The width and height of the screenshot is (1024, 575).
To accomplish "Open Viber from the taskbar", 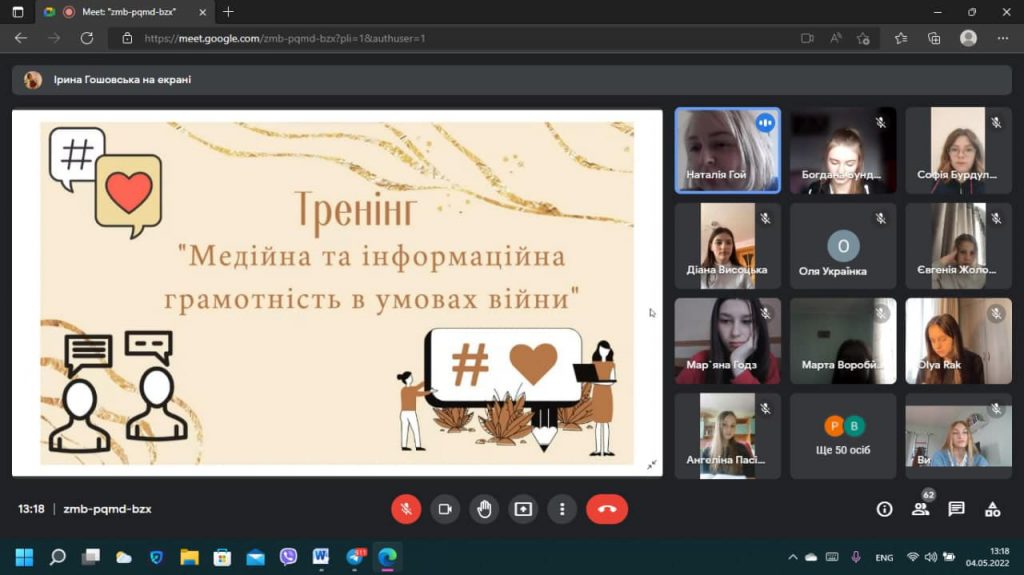I will [x=288, y=557].
